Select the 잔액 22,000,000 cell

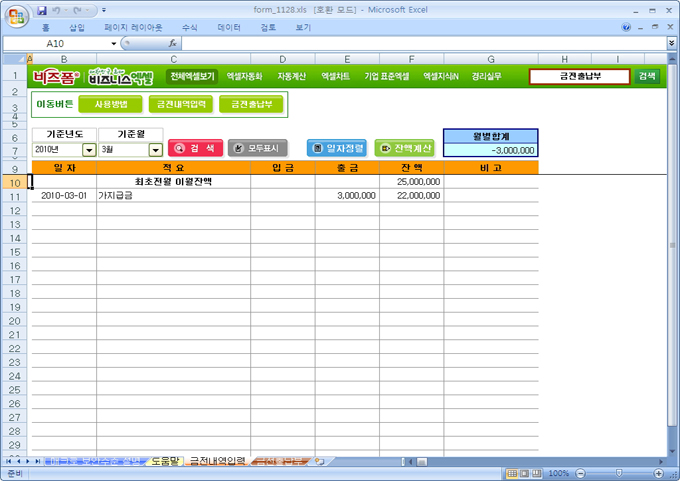click(412, 196)
